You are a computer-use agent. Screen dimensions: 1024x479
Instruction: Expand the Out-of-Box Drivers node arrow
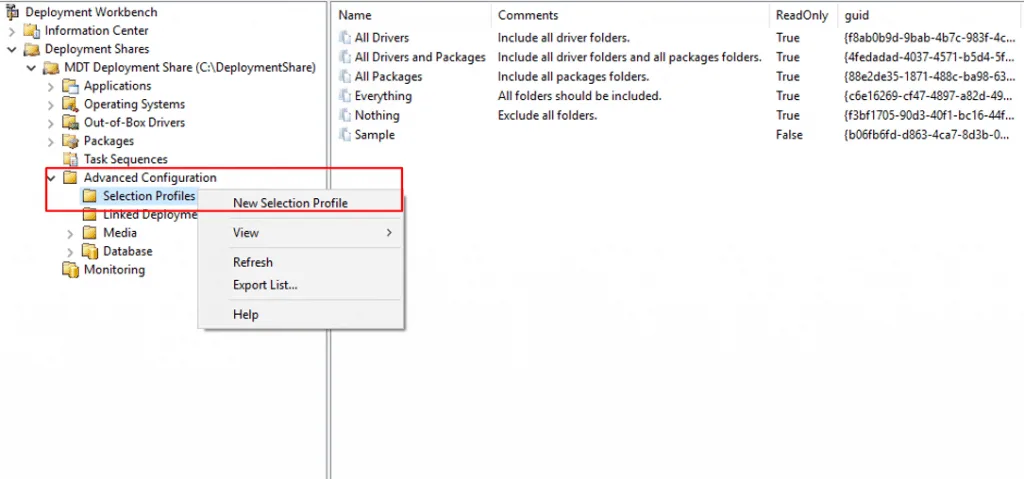point(50,122)
